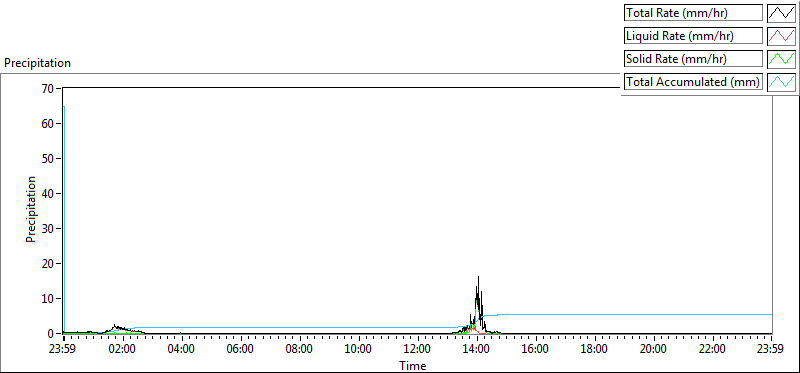800x373 pixels.
Task: Click the Total Rate black line icon
Action: 781,13
